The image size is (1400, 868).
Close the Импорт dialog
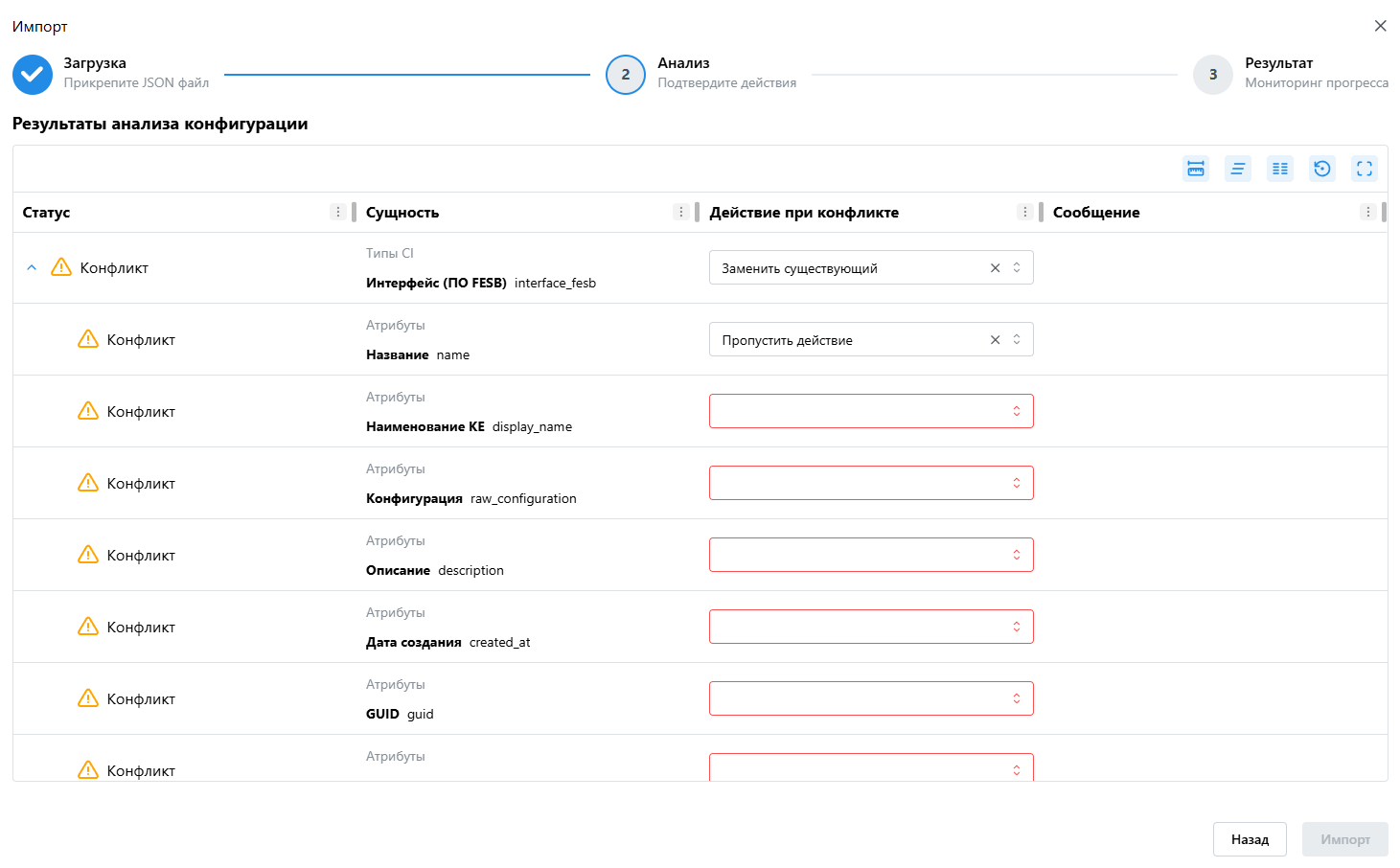point(1380,26)
